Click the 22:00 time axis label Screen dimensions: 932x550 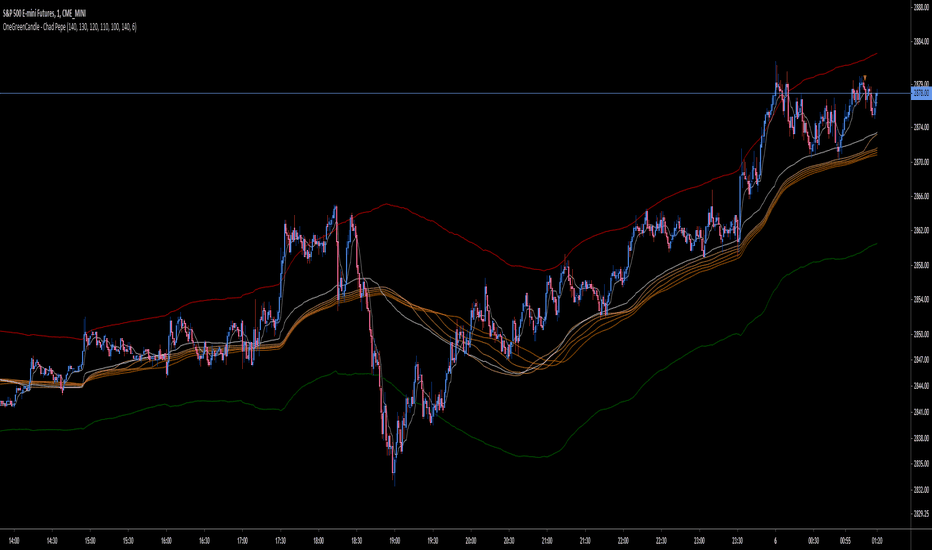point(623,540)
